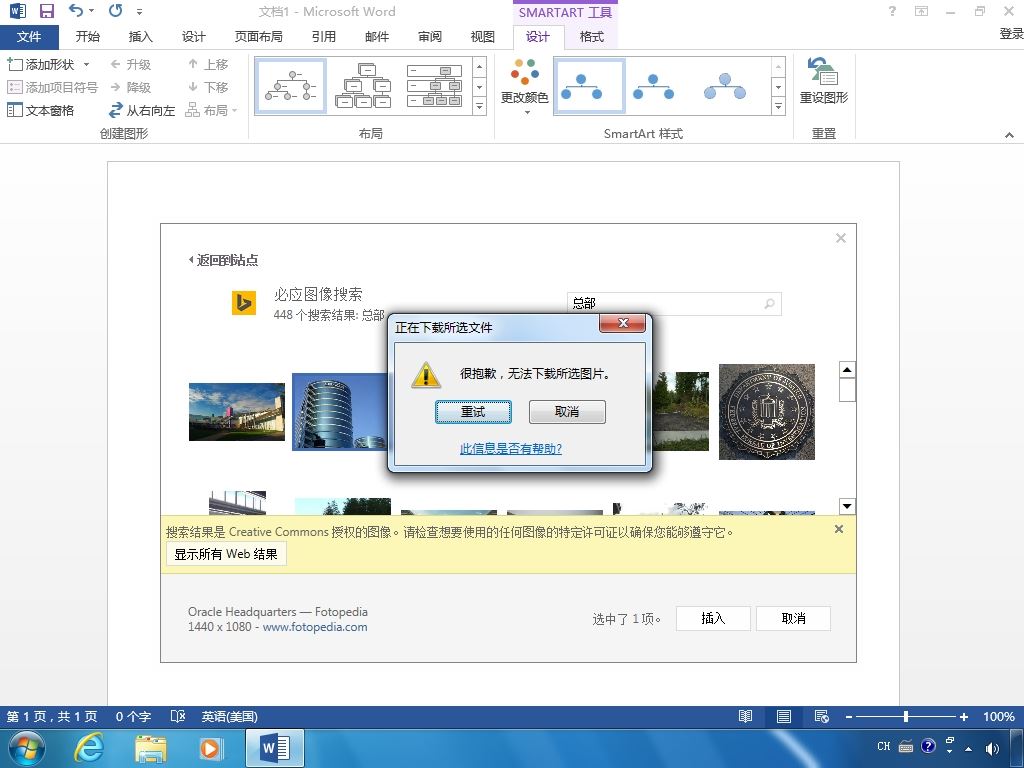The width and height of the screenshot is (1024, 768).
Task: Close the image search dialog
Action: (840, 238)
